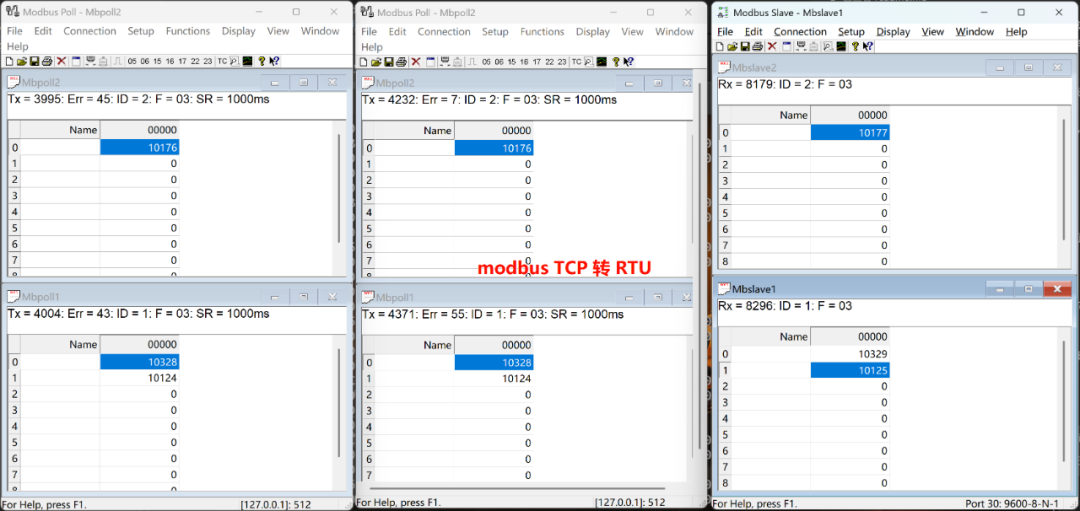The image size is (1080, 511).
Task: Select value 10329 in Mbslave1 table
Action: [850, 354]
